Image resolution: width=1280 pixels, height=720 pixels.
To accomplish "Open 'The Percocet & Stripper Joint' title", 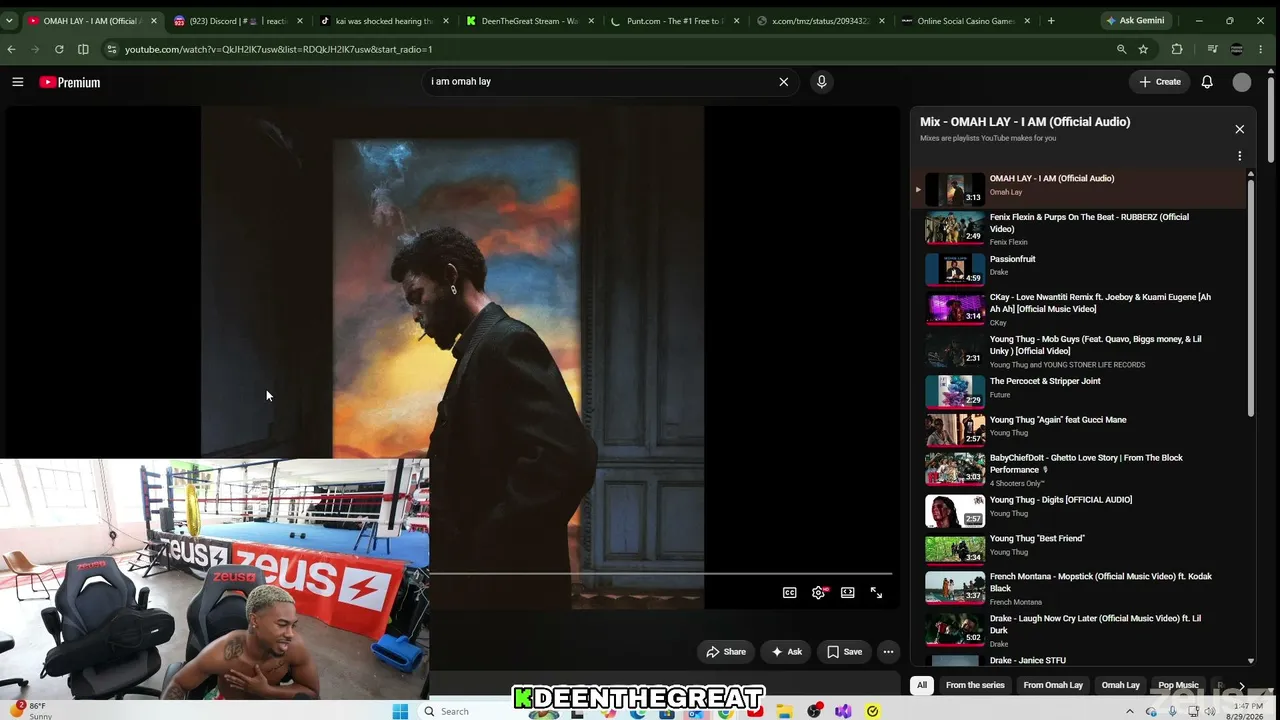I will (x=1045, y=381).
